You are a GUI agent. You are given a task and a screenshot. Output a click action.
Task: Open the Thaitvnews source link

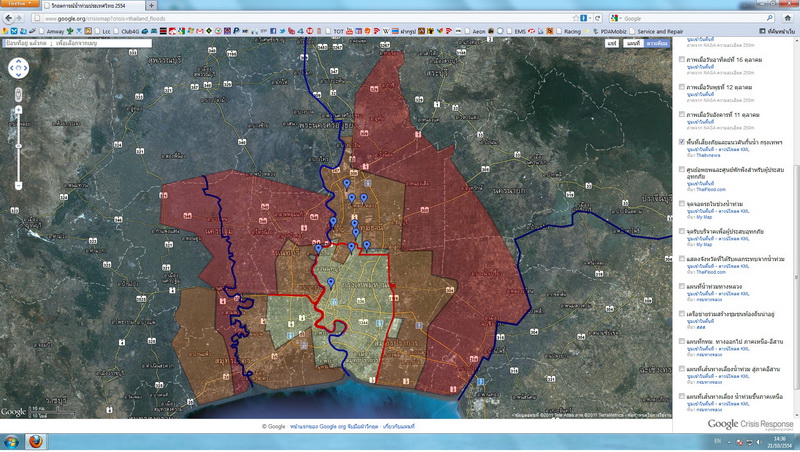tap(708, 155)
